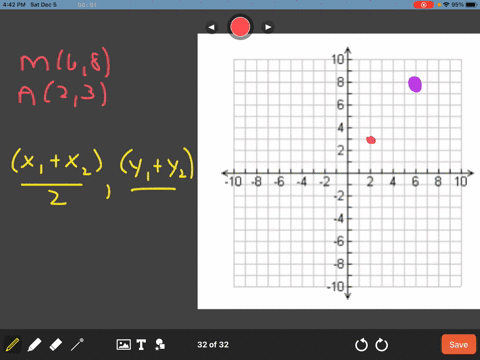
Task: Select the laser pointer tool
Action: coord(77,345)
